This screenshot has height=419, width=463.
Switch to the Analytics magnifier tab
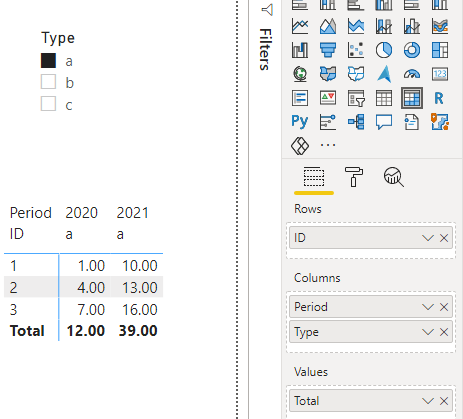click(394, 177)
